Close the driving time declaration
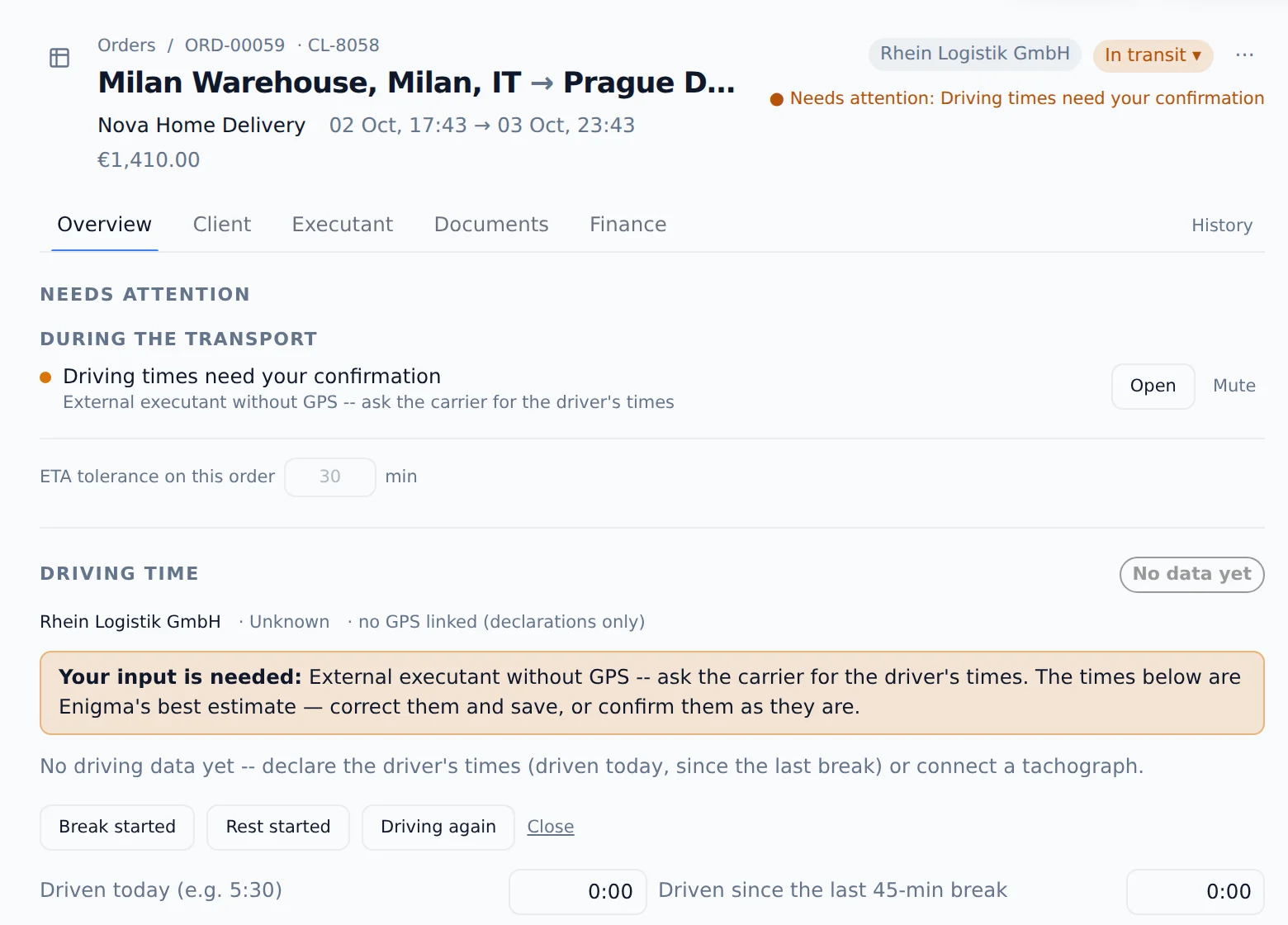Screen dimensions: 1288x925 tap(551, 827)
